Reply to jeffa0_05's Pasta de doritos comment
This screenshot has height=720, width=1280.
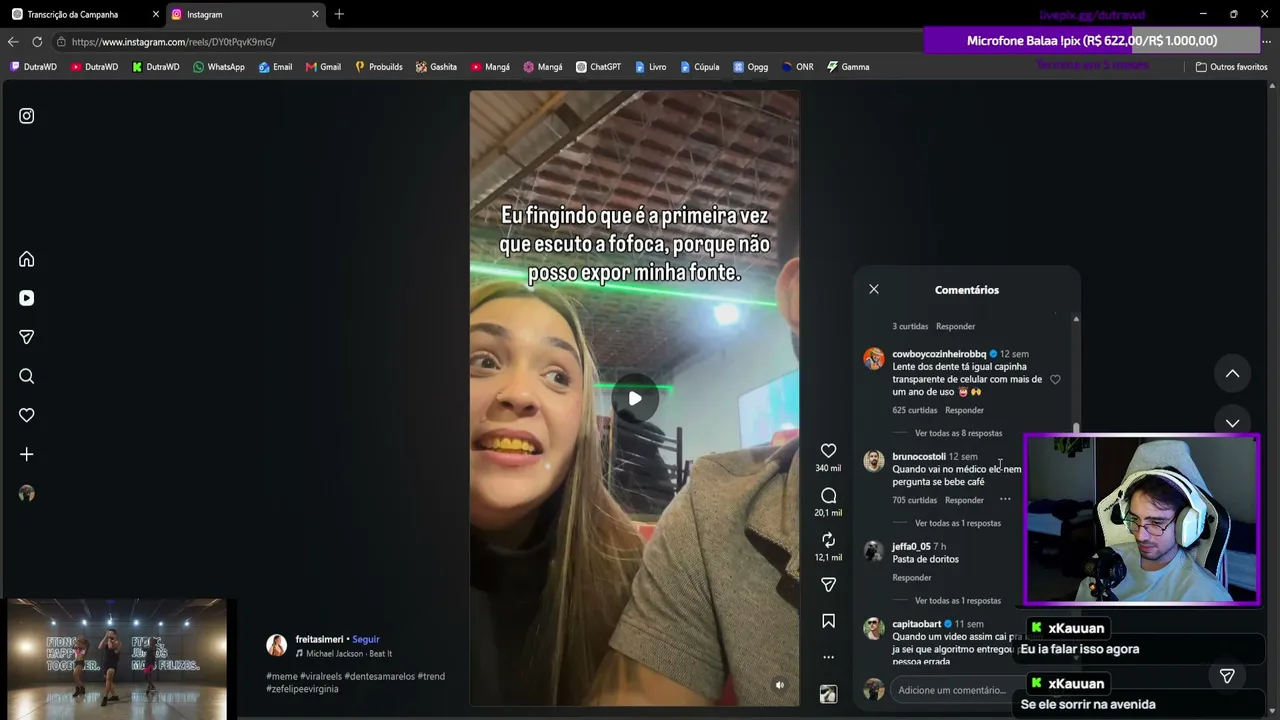912,578
